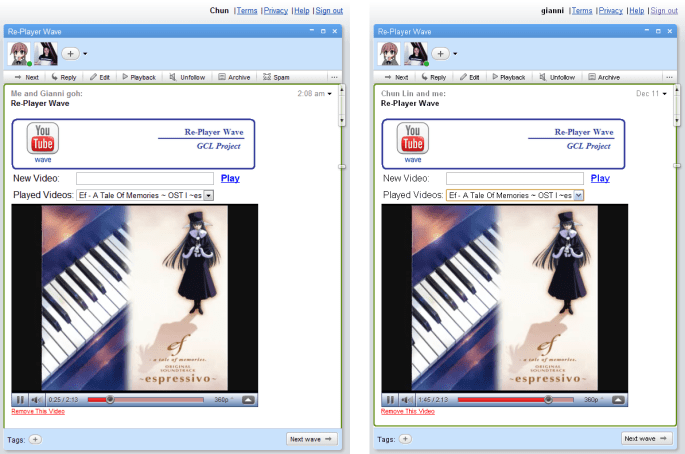Archive the wave in Chun's window
The width and height of the screenshot is (685, 454).
(234, 77)
